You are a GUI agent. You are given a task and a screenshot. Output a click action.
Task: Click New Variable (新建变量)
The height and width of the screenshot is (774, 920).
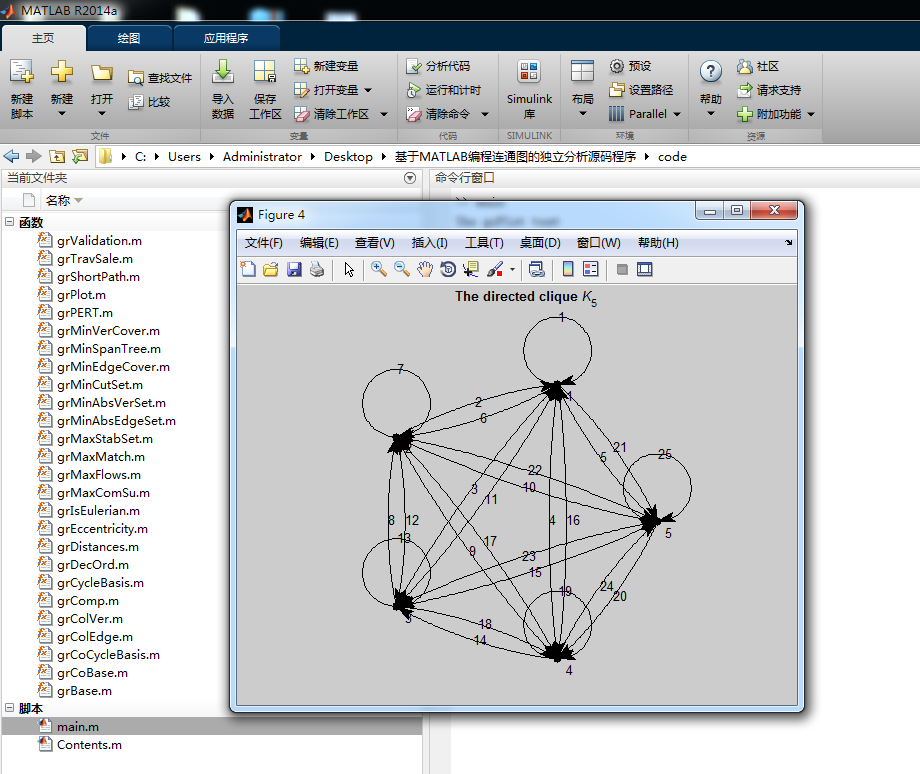click(x=326, y=66)
